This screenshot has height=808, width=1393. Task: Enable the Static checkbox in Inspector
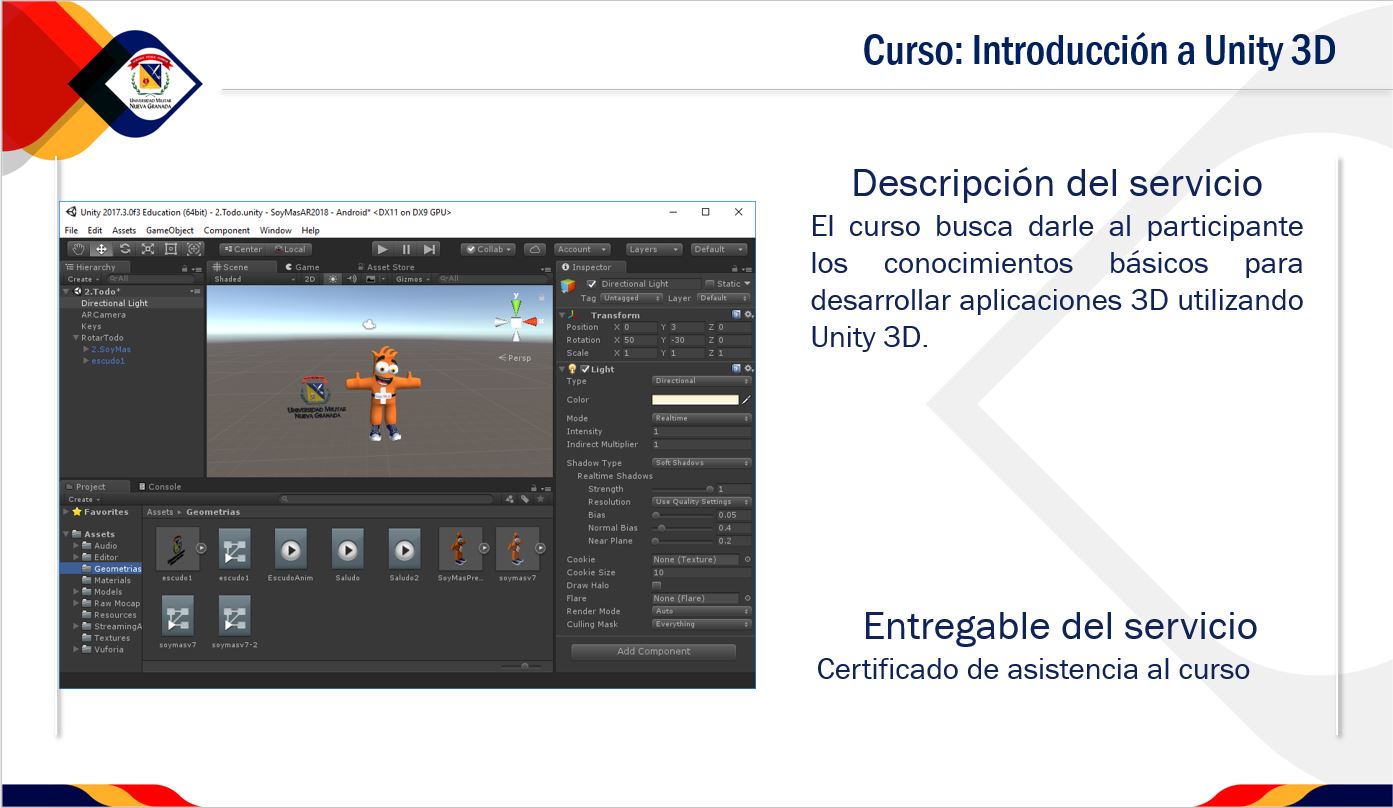710,284
